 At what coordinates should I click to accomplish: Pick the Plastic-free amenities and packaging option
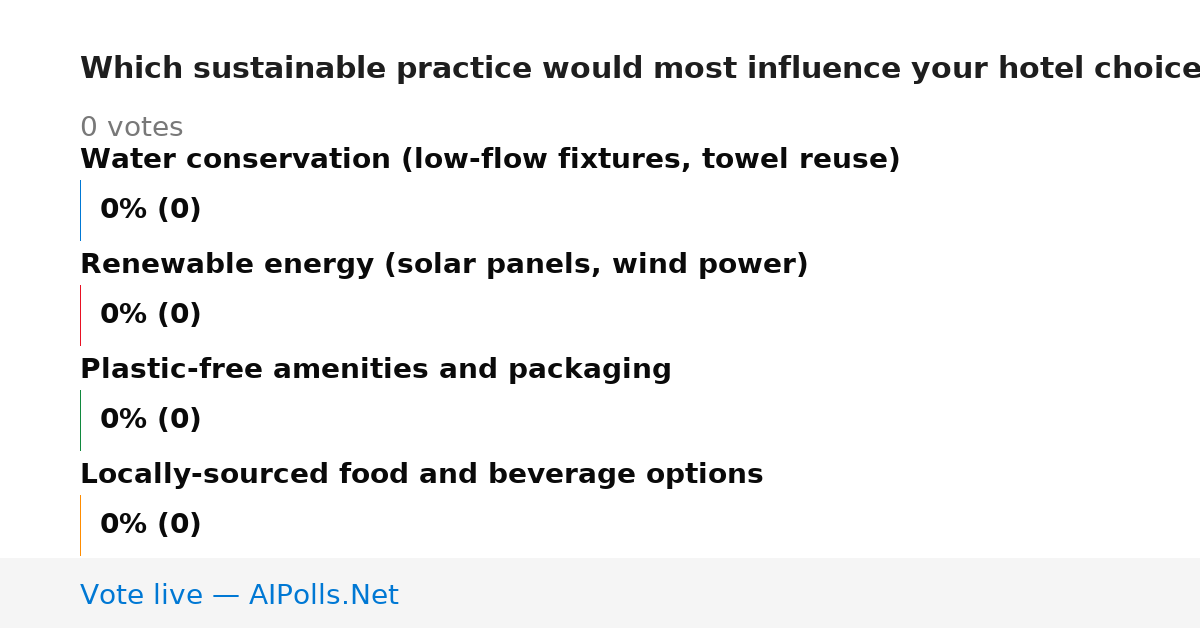point(376,370)
